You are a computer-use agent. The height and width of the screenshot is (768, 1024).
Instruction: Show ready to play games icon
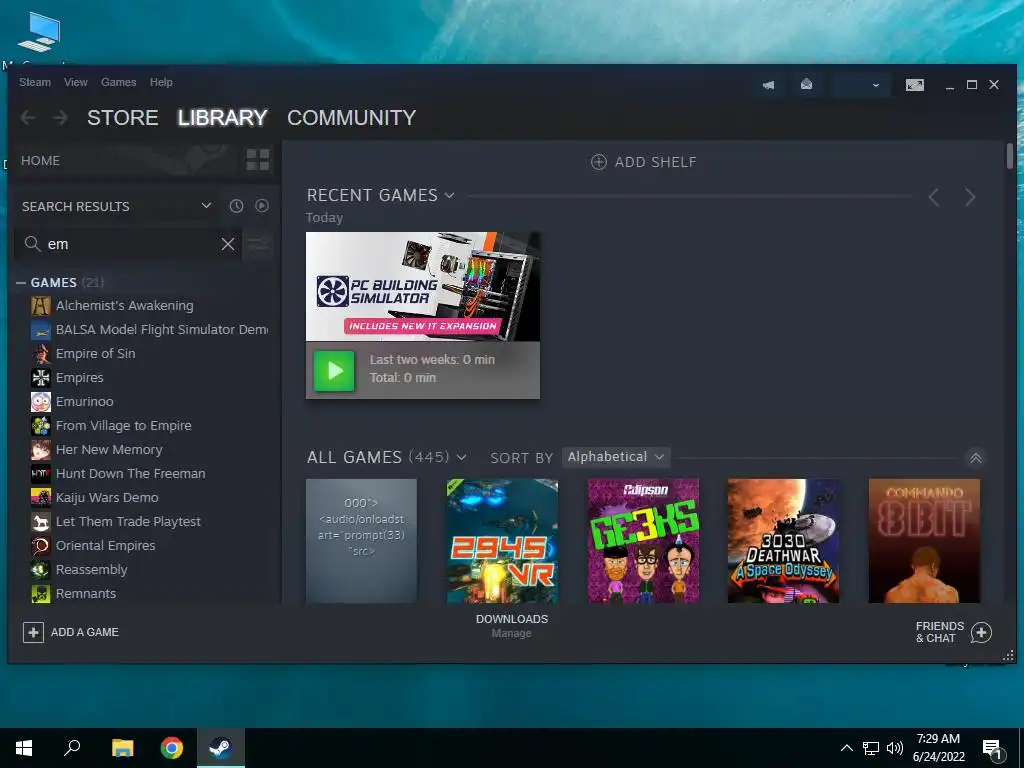pyautogui.click(x=262, y=206)
